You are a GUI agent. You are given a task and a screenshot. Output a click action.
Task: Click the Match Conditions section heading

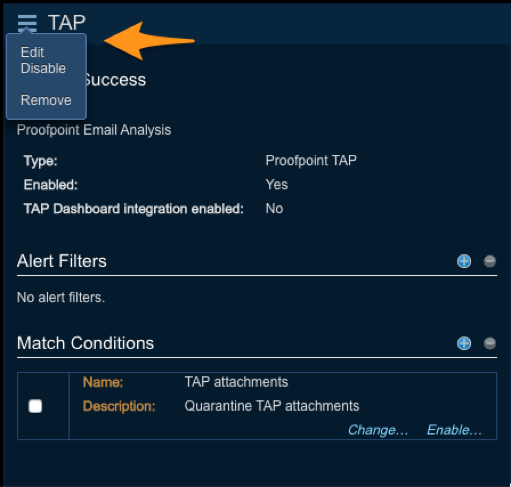pos(85,343)
